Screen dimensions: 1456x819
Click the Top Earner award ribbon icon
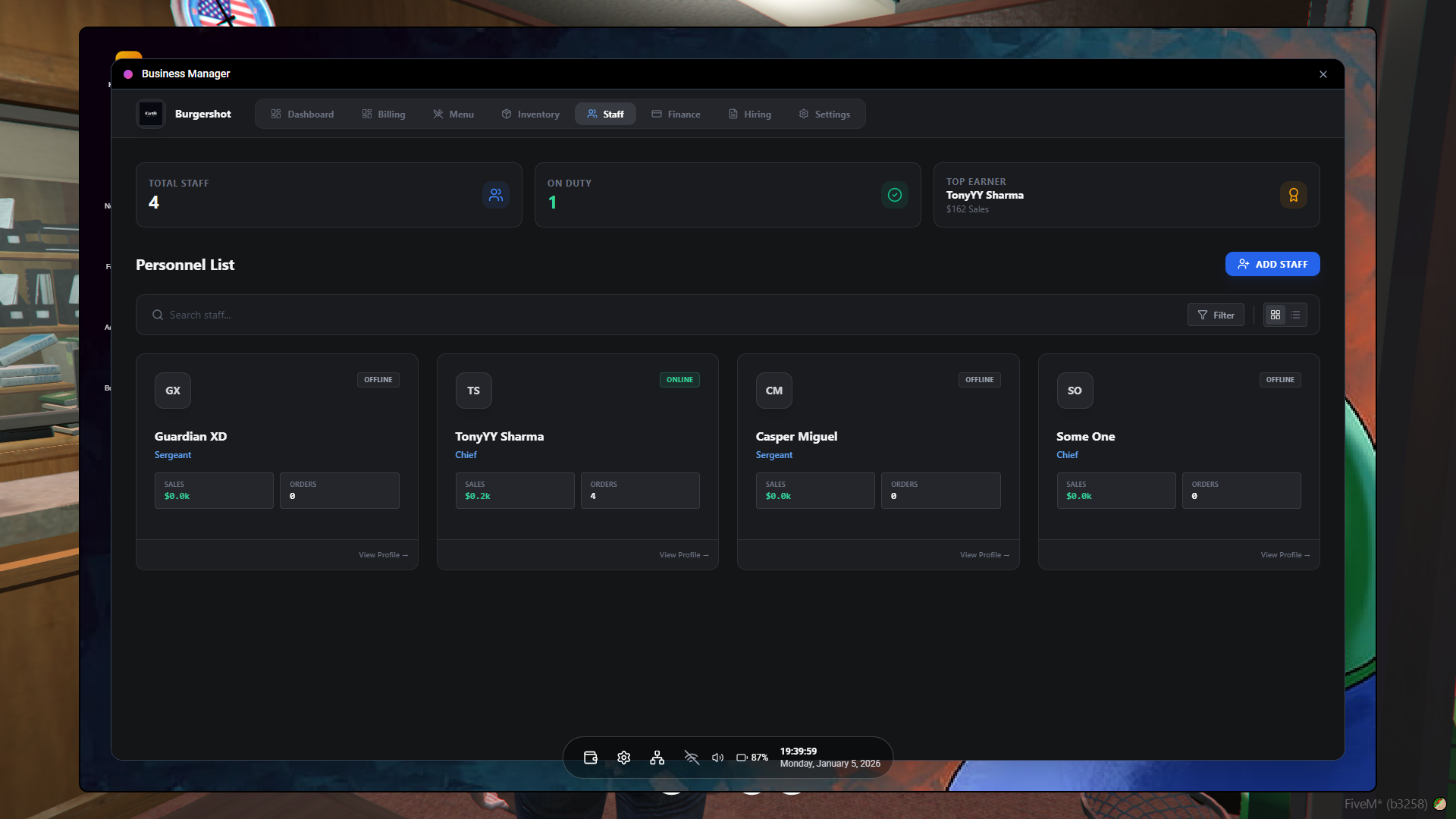point(1293,195)
